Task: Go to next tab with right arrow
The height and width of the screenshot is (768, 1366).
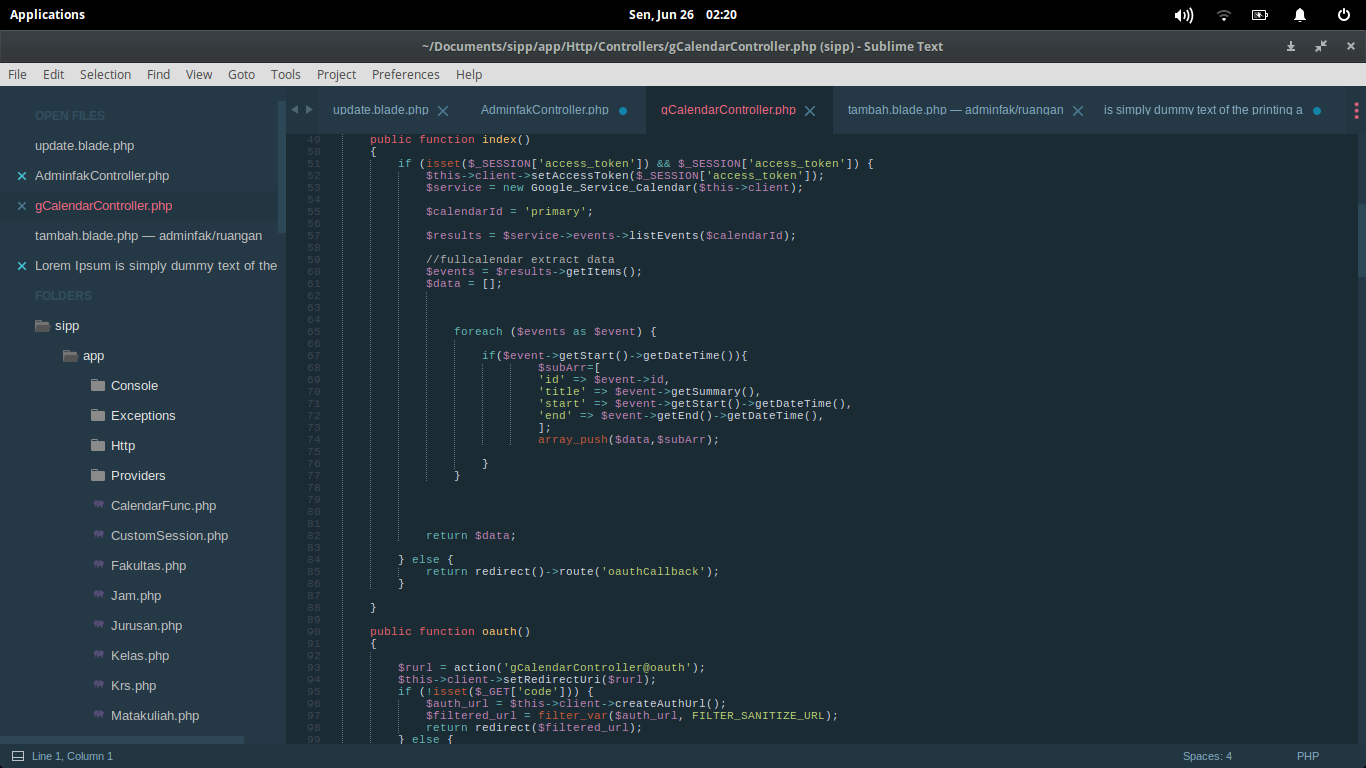Action: tap(309, 110)
